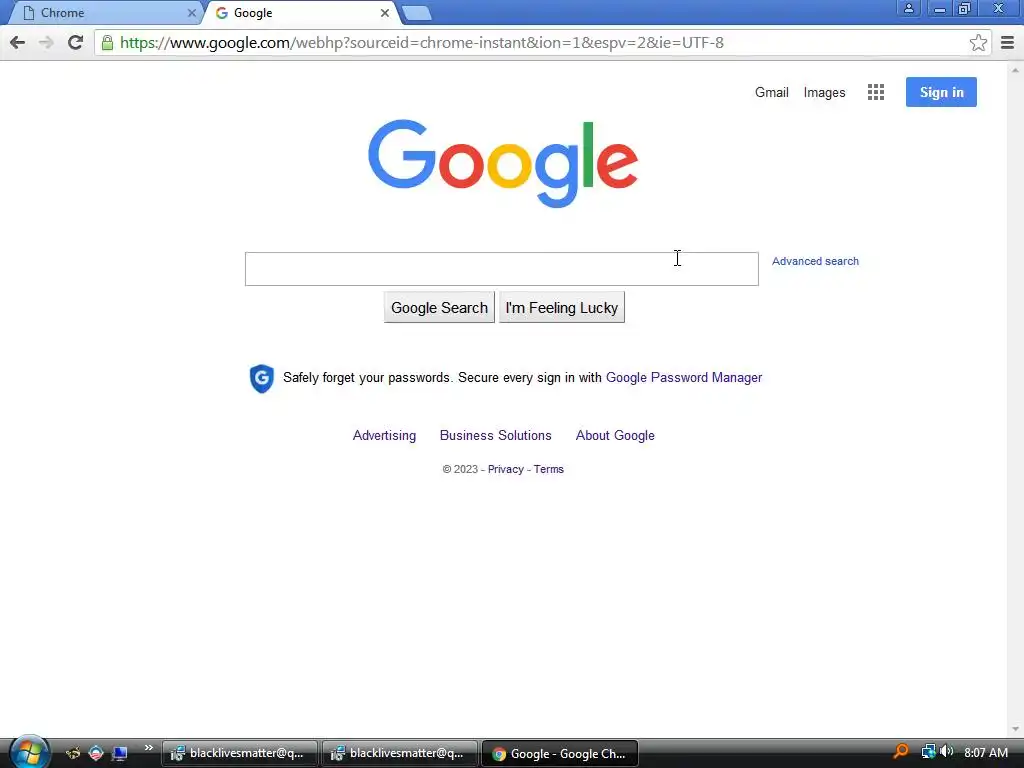Reload the current page
The image size is (1024, 768).
click(75, 43)
